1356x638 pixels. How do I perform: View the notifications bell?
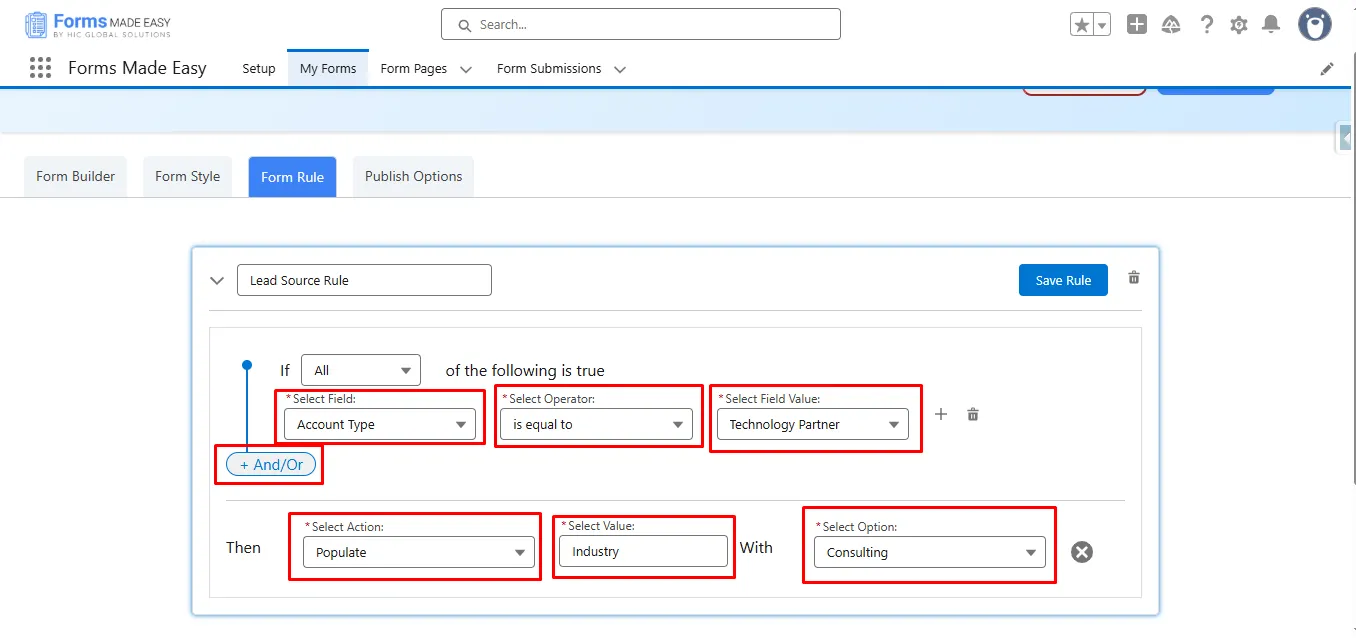[x=1270, y=25]
